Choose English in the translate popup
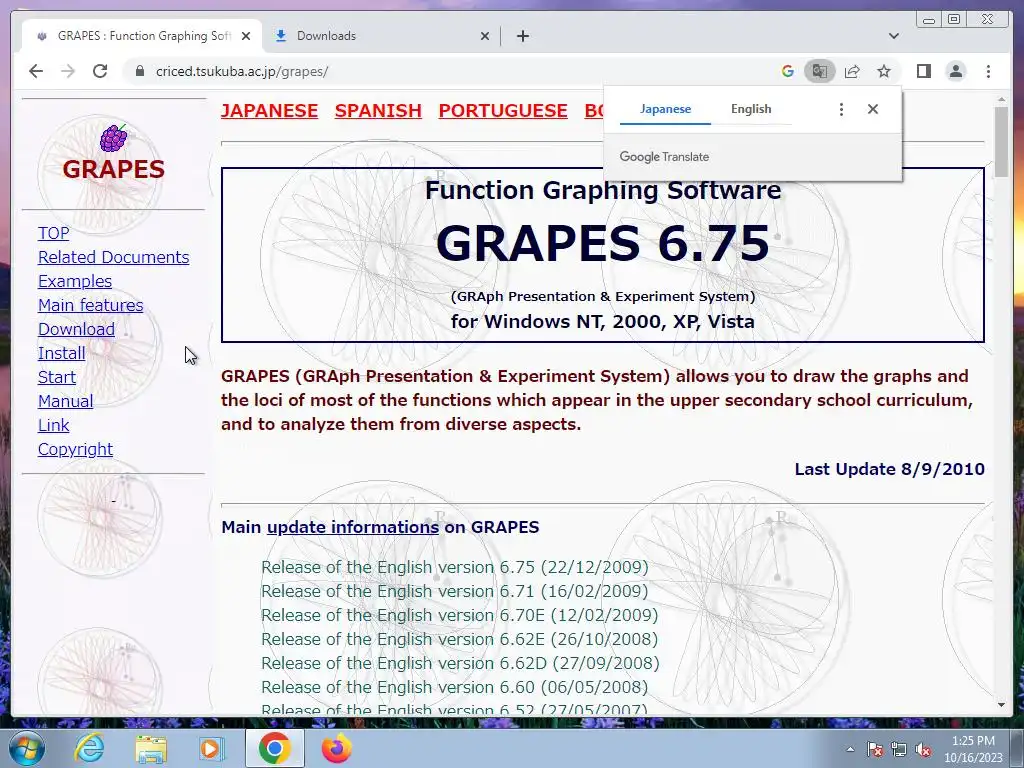 [x=751, y=109]
